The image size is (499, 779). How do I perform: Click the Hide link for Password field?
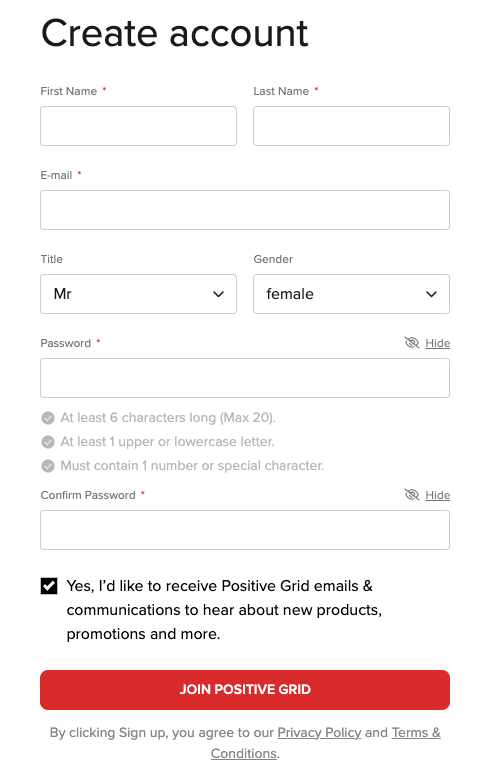click(437, 343)
